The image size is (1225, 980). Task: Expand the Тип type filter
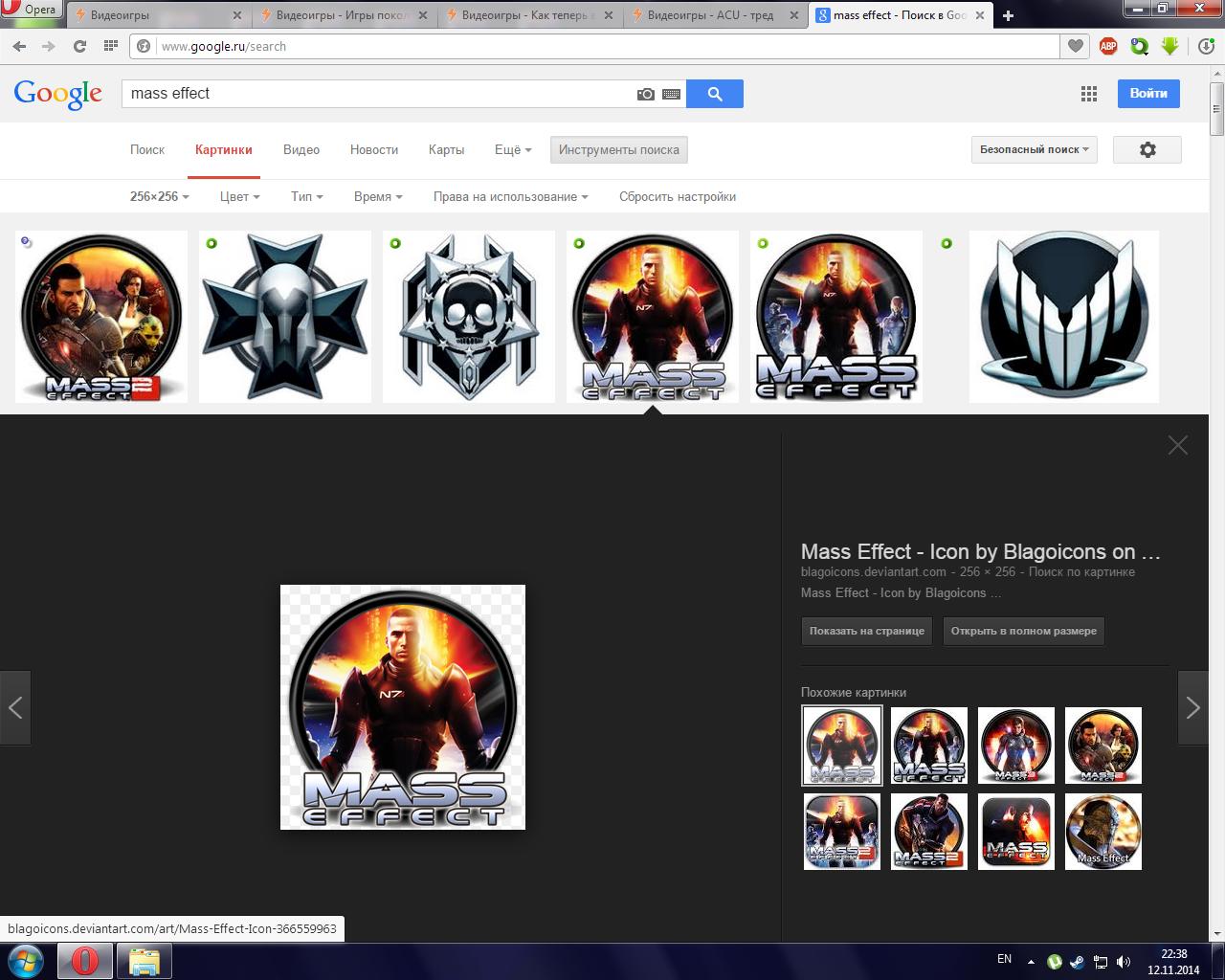pos(307,196)
